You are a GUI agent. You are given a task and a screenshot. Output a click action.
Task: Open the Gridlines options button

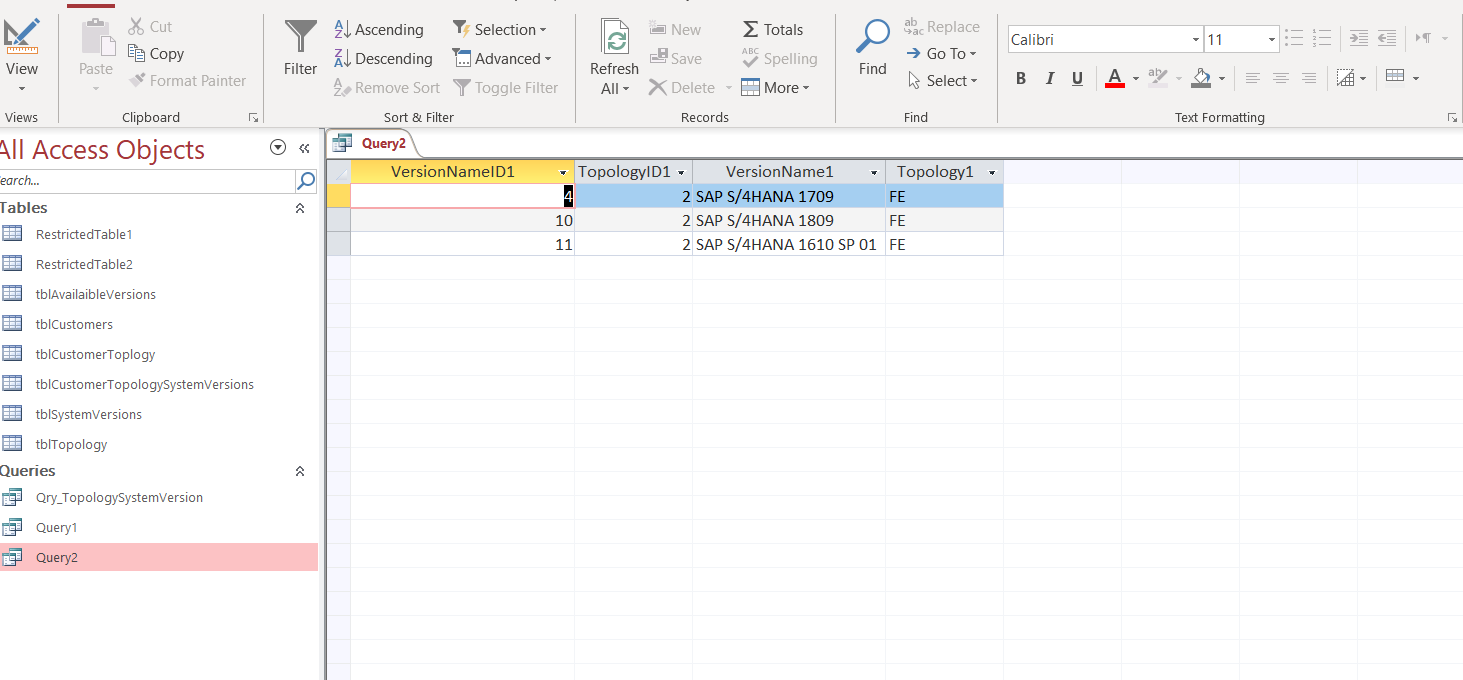[x=1352, y=79]
